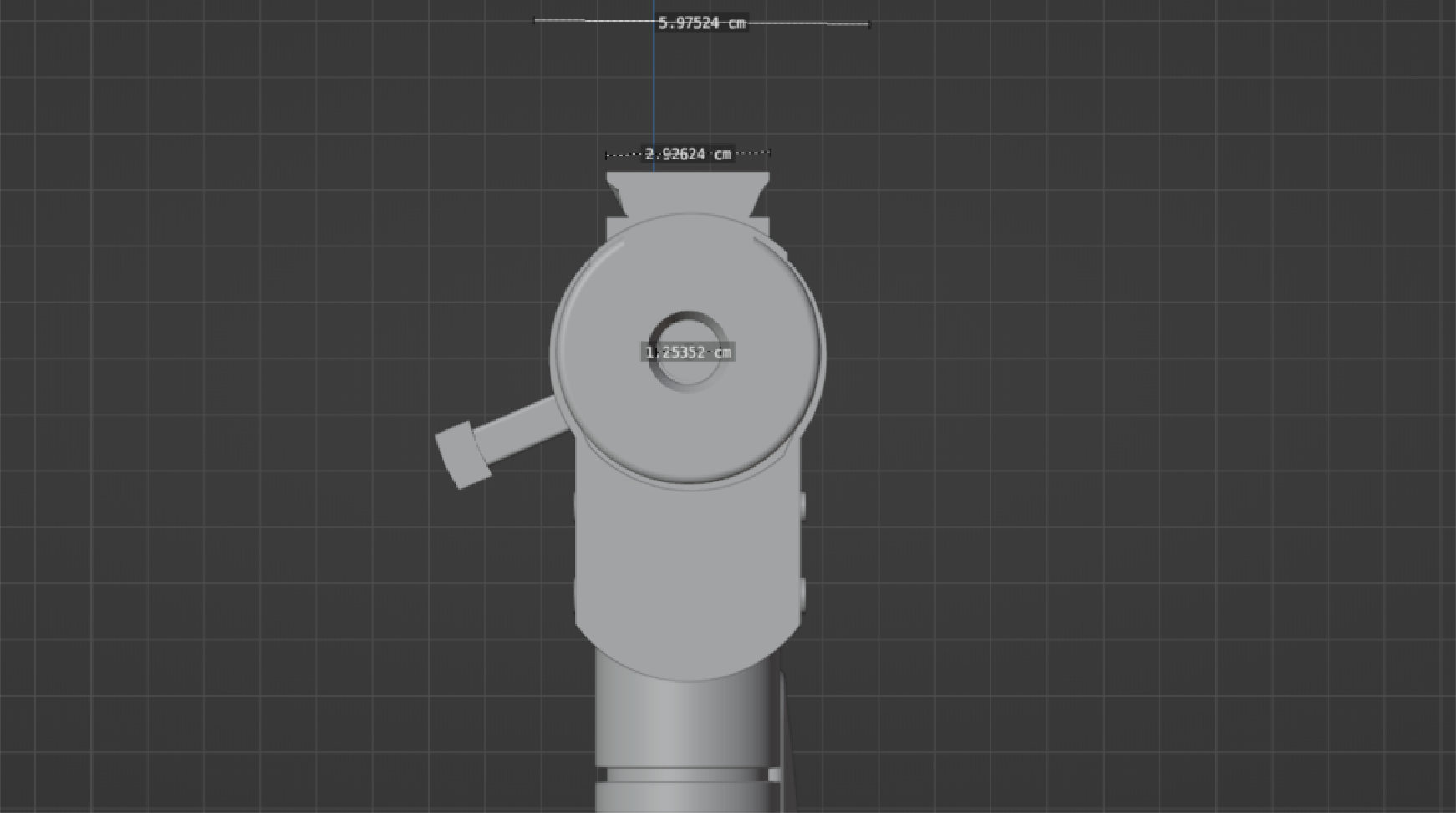This screenshot has height=813, width=1456.
Task: Grab left endpoint of the 2.92624 cm ruler
Action: coord(607,155)
